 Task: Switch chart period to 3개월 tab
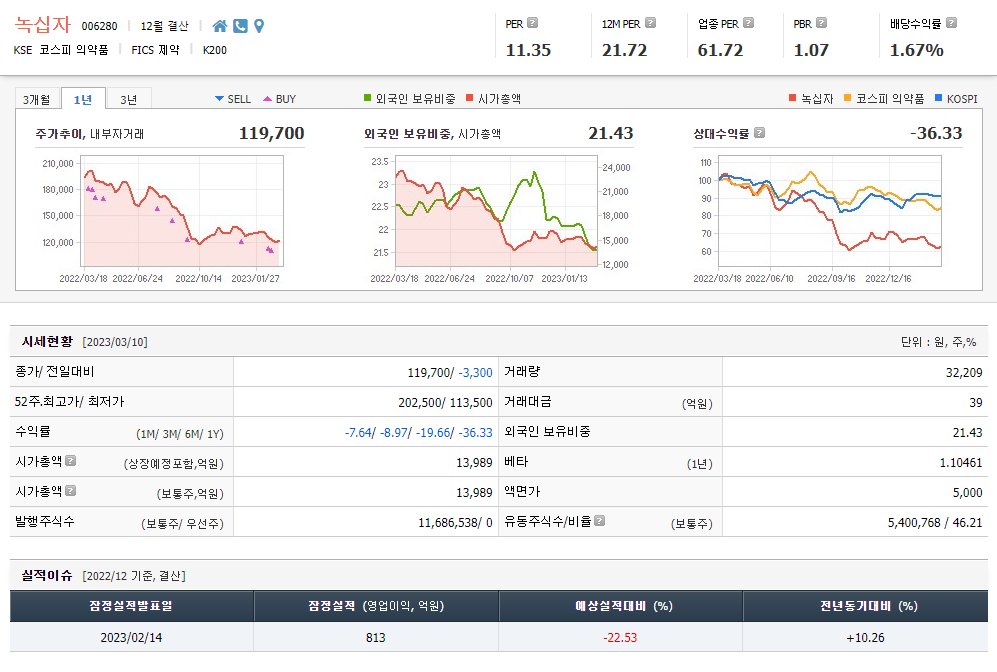tap(37, 100)
